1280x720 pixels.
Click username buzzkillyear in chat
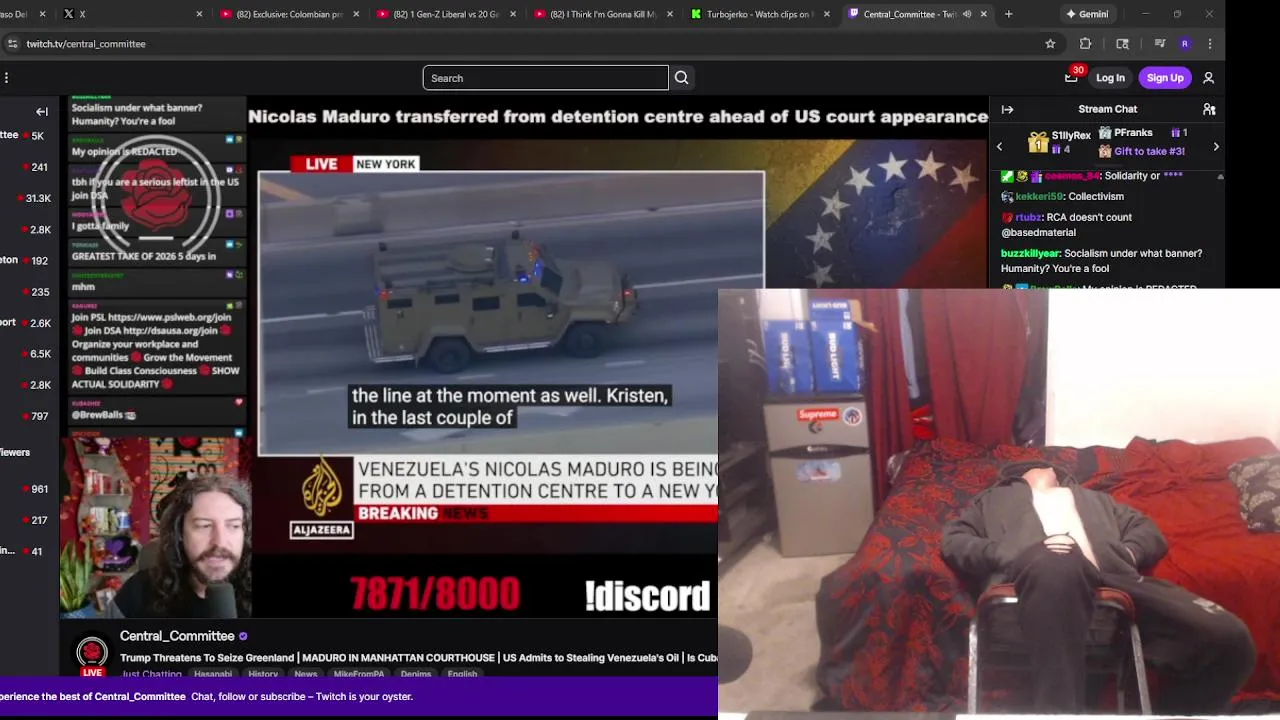[1030, 254]
